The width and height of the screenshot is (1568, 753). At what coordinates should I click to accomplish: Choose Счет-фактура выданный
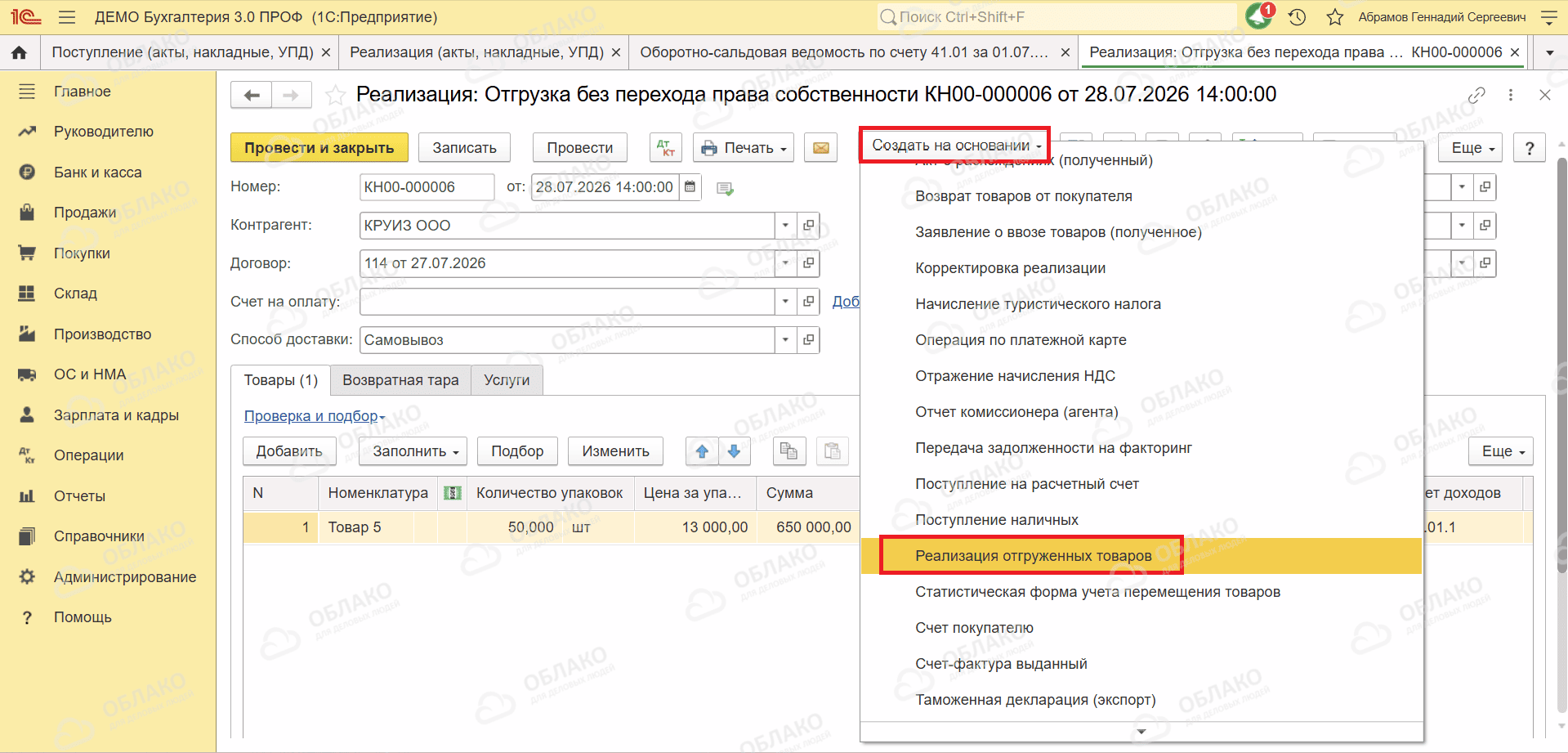(x=1141, y=664)
